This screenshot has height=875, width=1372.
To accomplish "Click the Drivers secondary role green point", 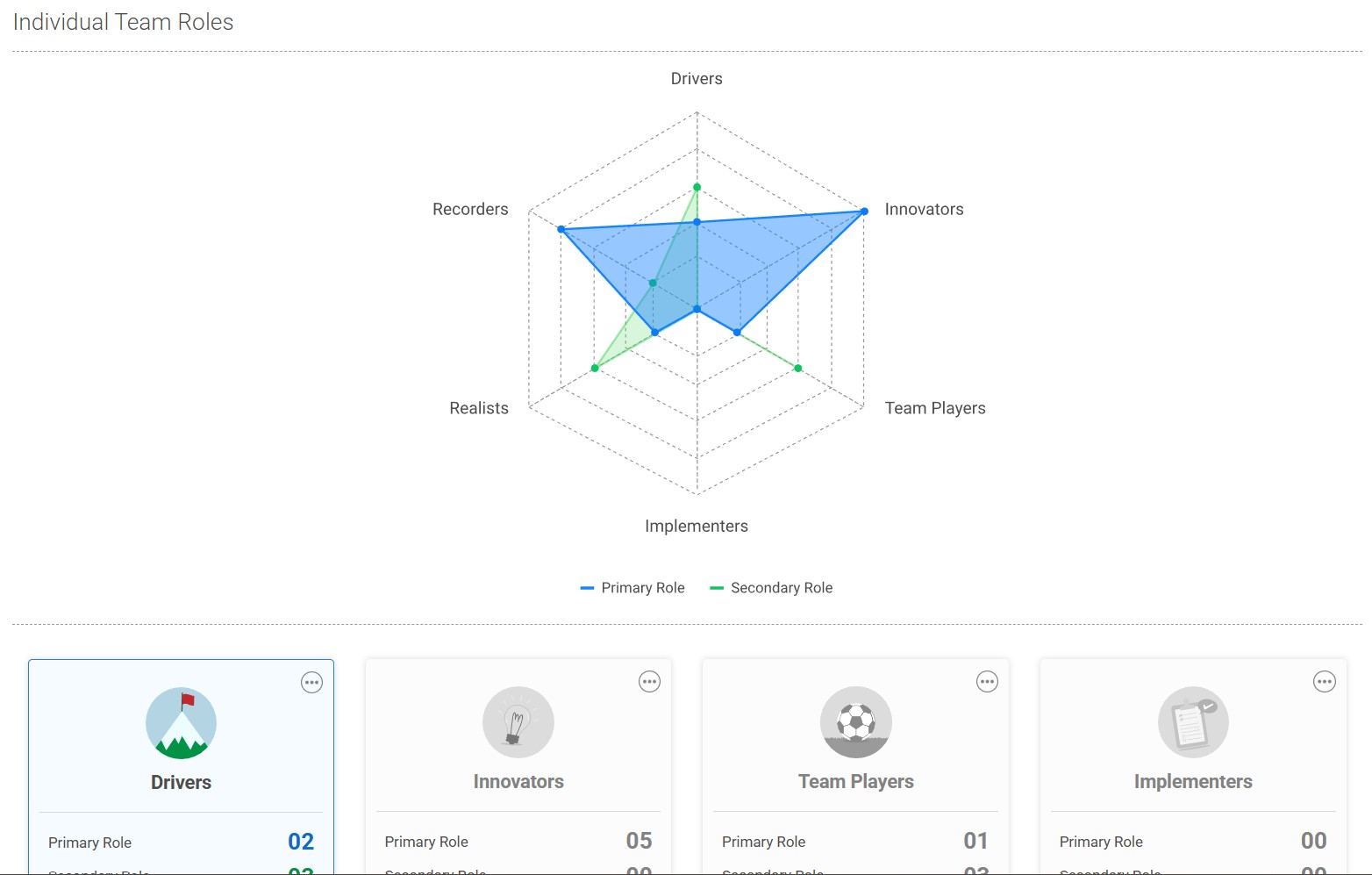I will click(x=697, y=187).
